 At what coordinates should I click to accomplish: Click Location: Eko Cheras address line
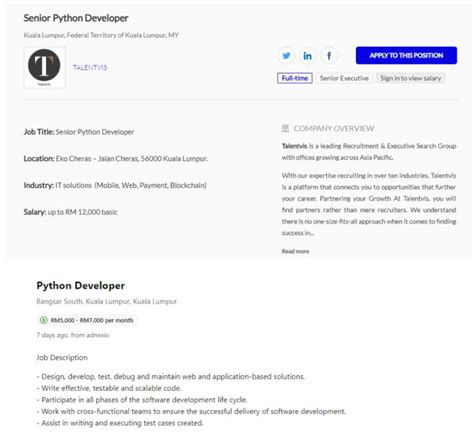116,159
